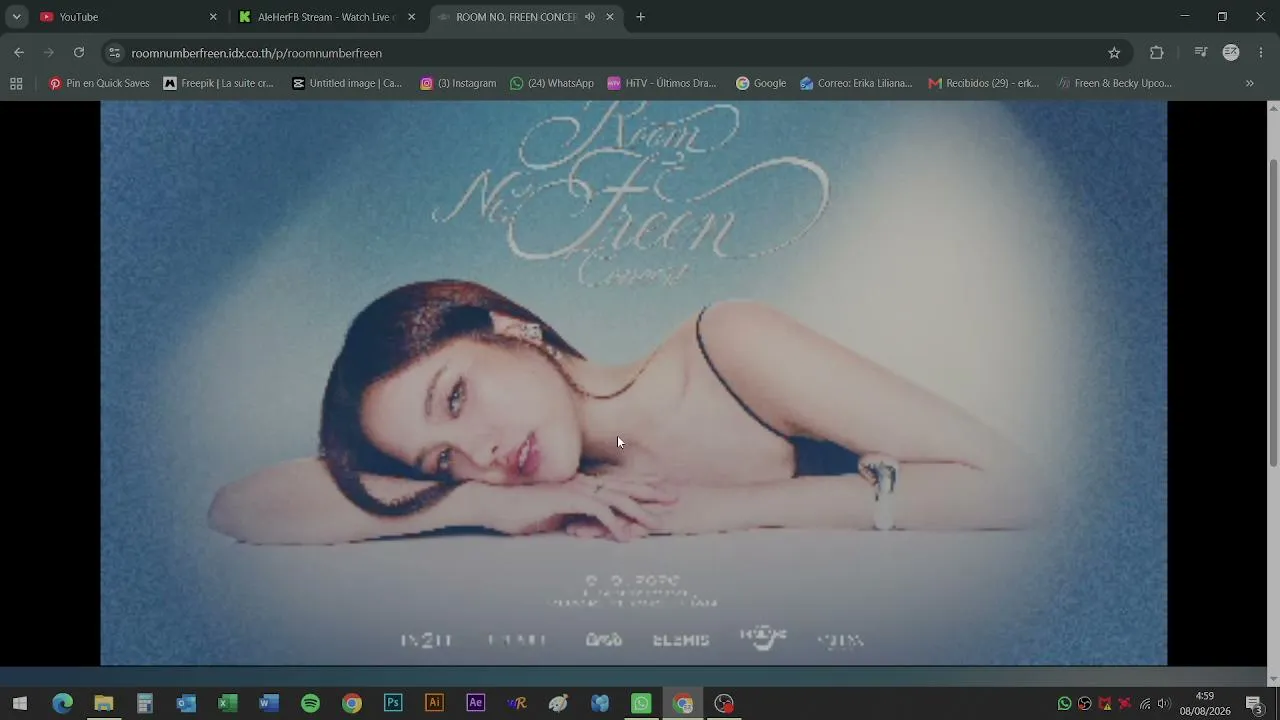Open the purple and orange R app on taskbar
Screen dimensions: 1280x720
[517, 703]
